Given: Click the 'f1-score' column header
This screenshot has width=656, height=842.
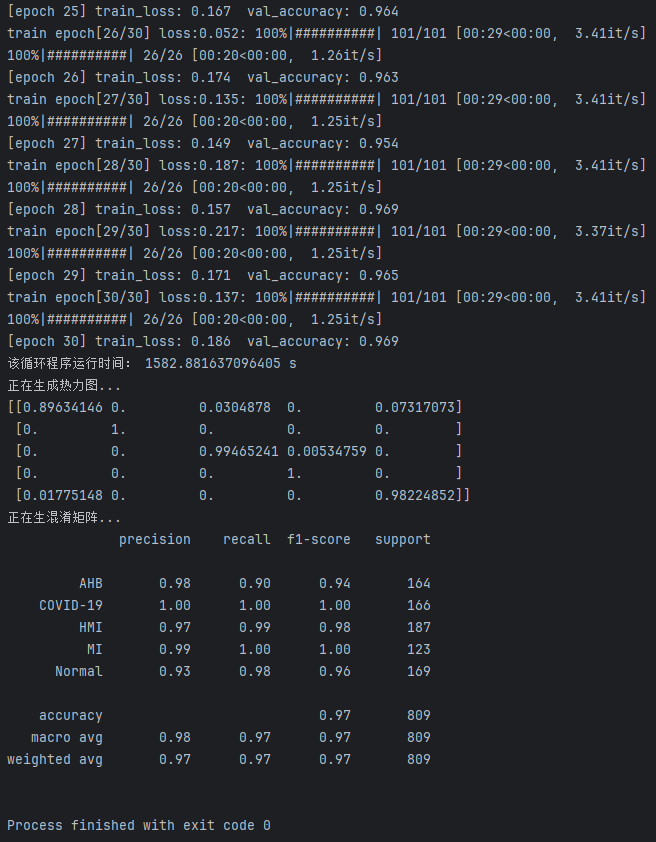Looking at the screenshot, I should tap(318, 539).
